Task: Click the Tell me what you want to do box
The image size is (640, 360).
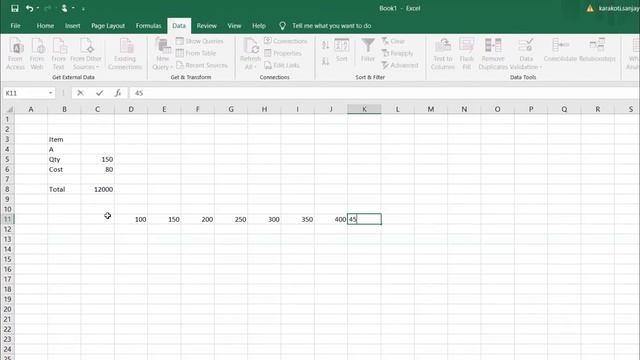Action: [331, 26]
